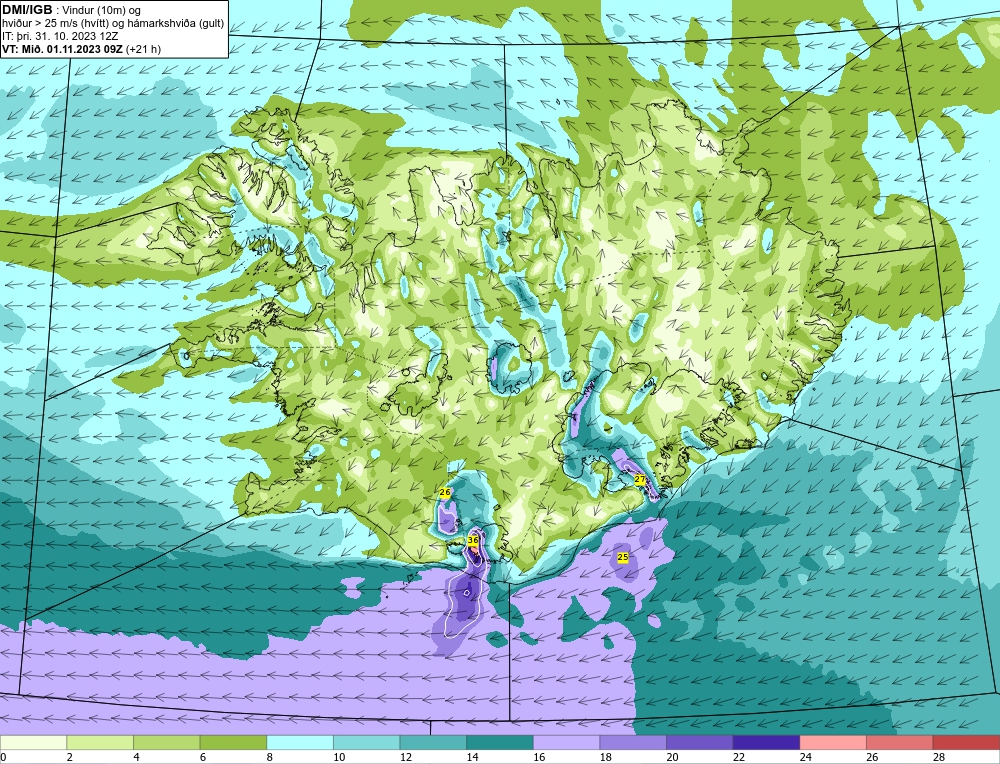
Task: Click the 24–26 m/s pink swatch
Action: pos(833,743)
